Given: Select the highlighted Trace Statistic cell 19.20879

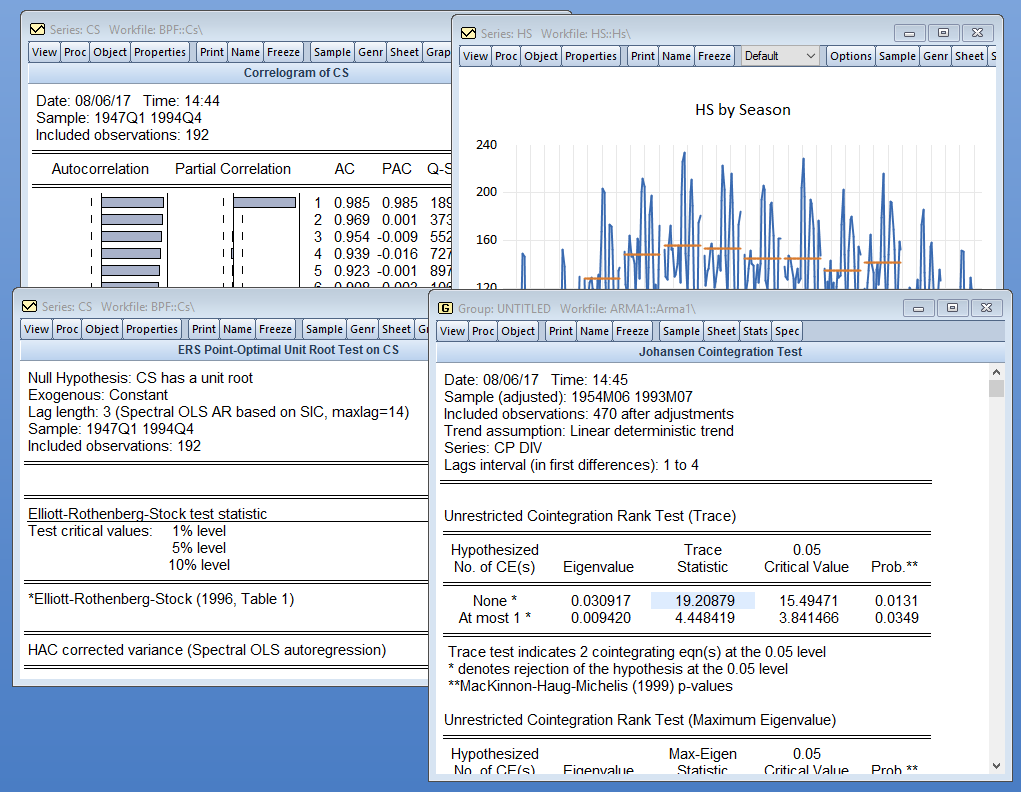Looking at the screenshot, I should tap(702, 601).
